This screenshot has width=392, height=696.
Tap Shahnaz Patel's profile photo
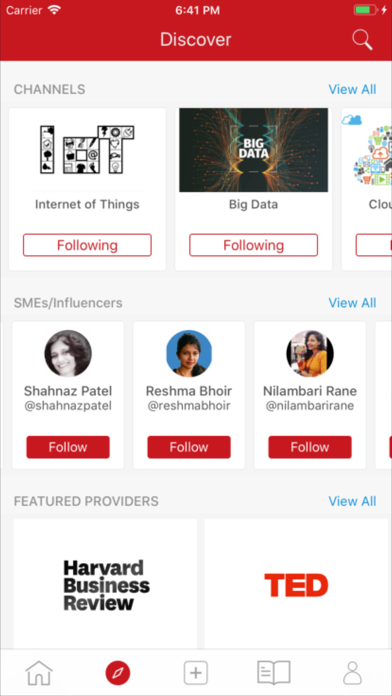point(68,353)
